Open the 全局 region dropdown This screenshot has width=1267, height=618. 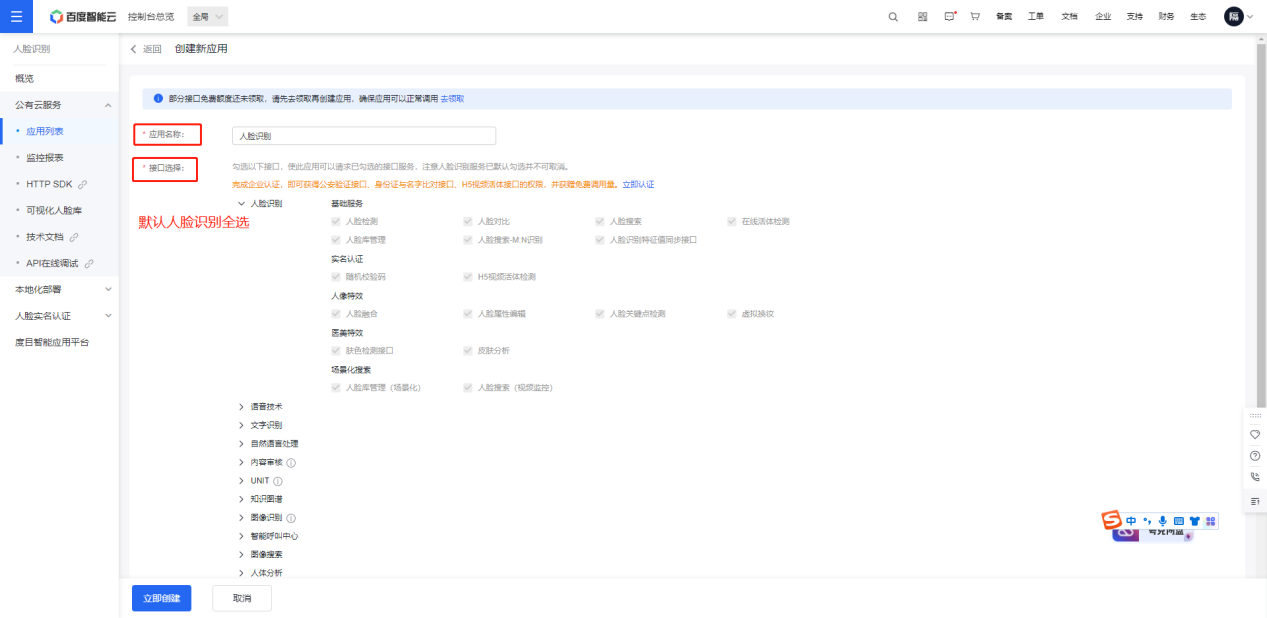[x=207, y=16]
